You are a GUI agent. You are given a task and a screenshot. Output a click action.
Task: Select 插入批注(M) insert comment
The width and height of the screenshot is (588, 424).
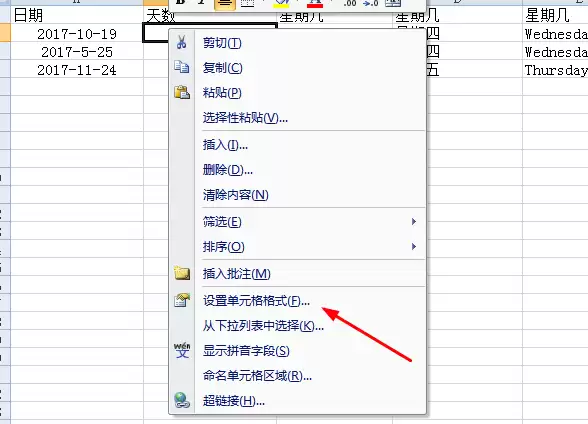pos(237,274)
